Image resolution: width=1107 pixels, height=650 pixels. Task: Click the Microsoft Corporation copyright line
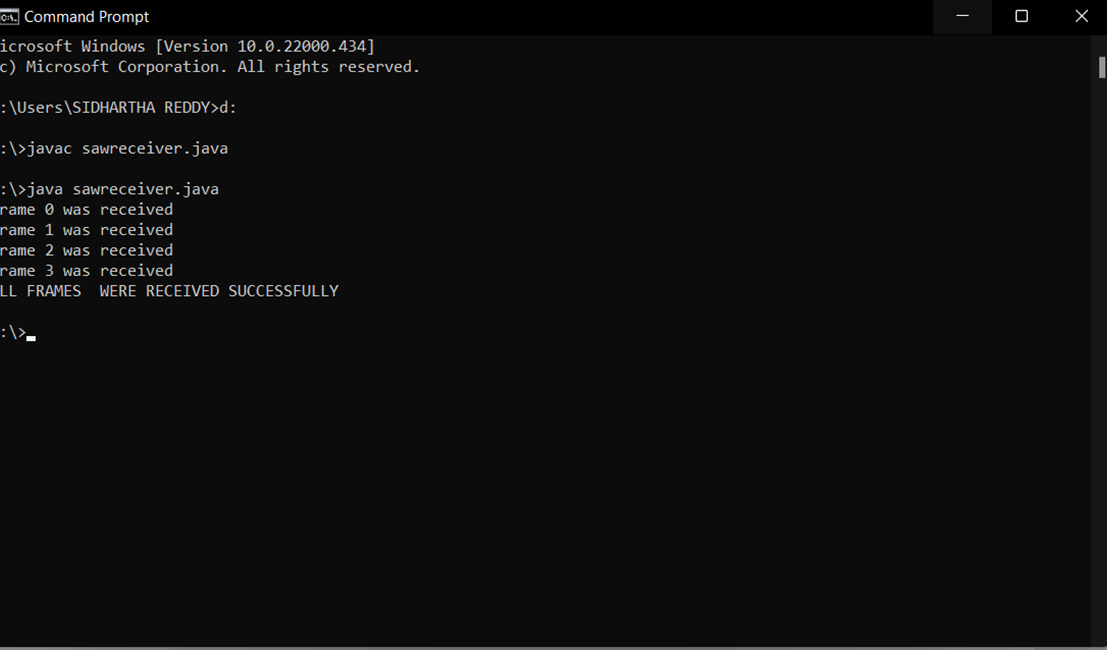pos(210,66)
